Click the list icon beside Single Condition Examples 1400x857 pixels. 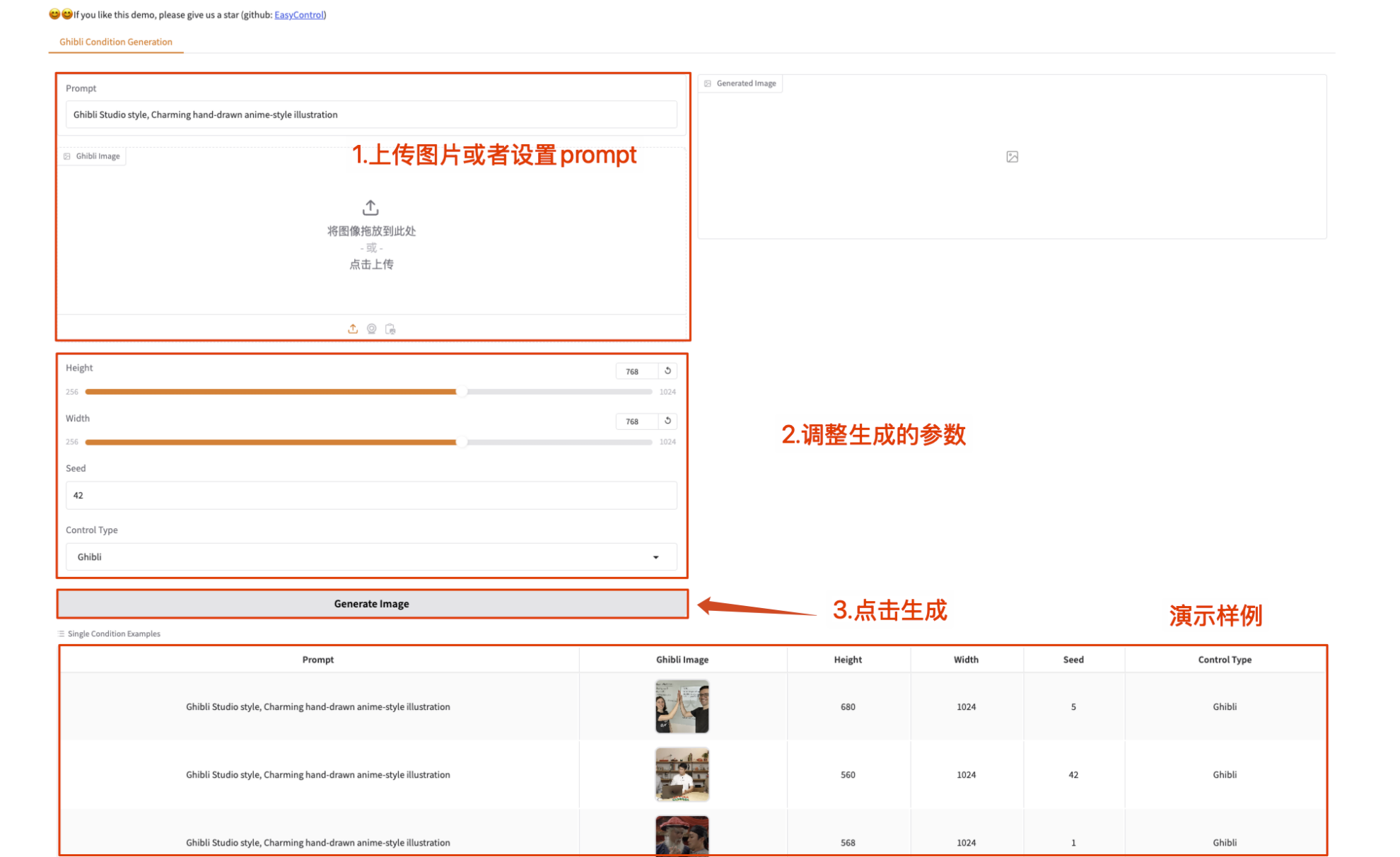pos(60,634)
